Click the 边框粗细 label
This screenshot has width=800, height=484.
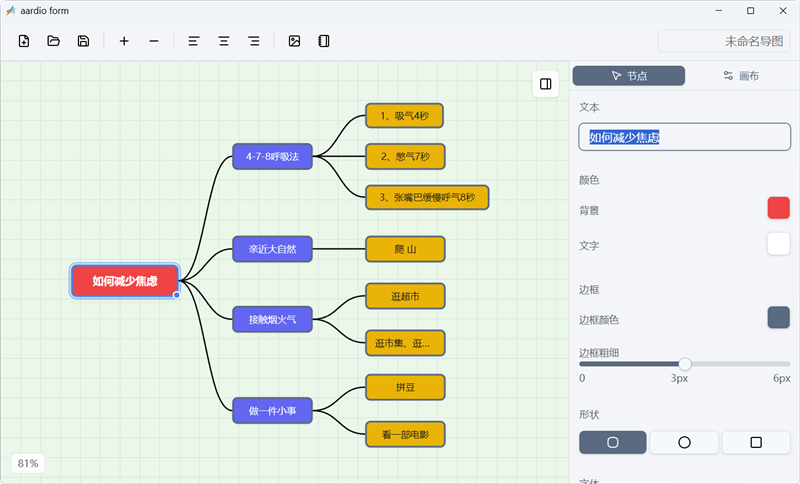599,353
